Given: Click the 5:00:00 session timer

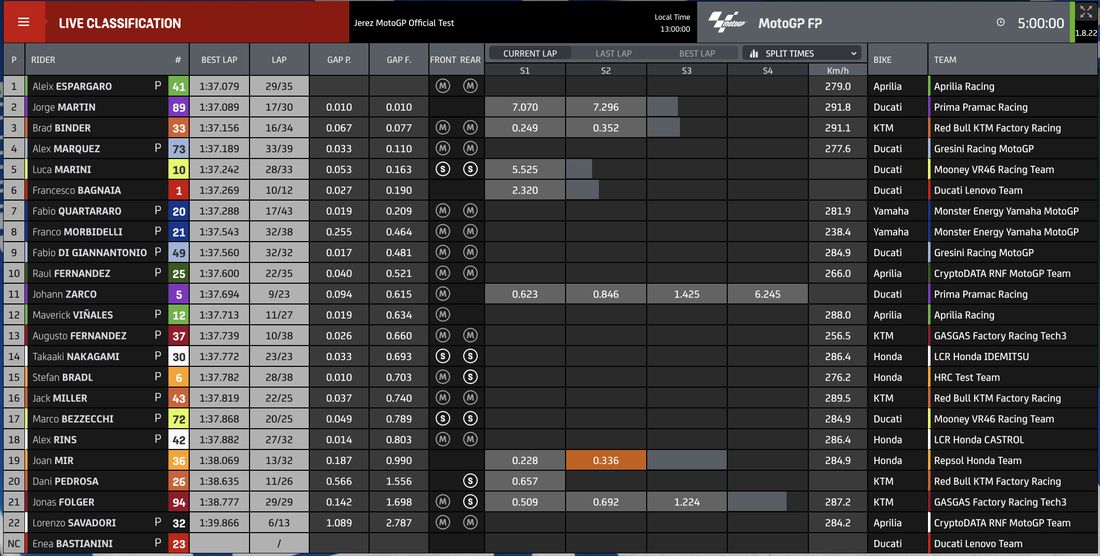Looking at the screenshot, I should point(1040,23).
